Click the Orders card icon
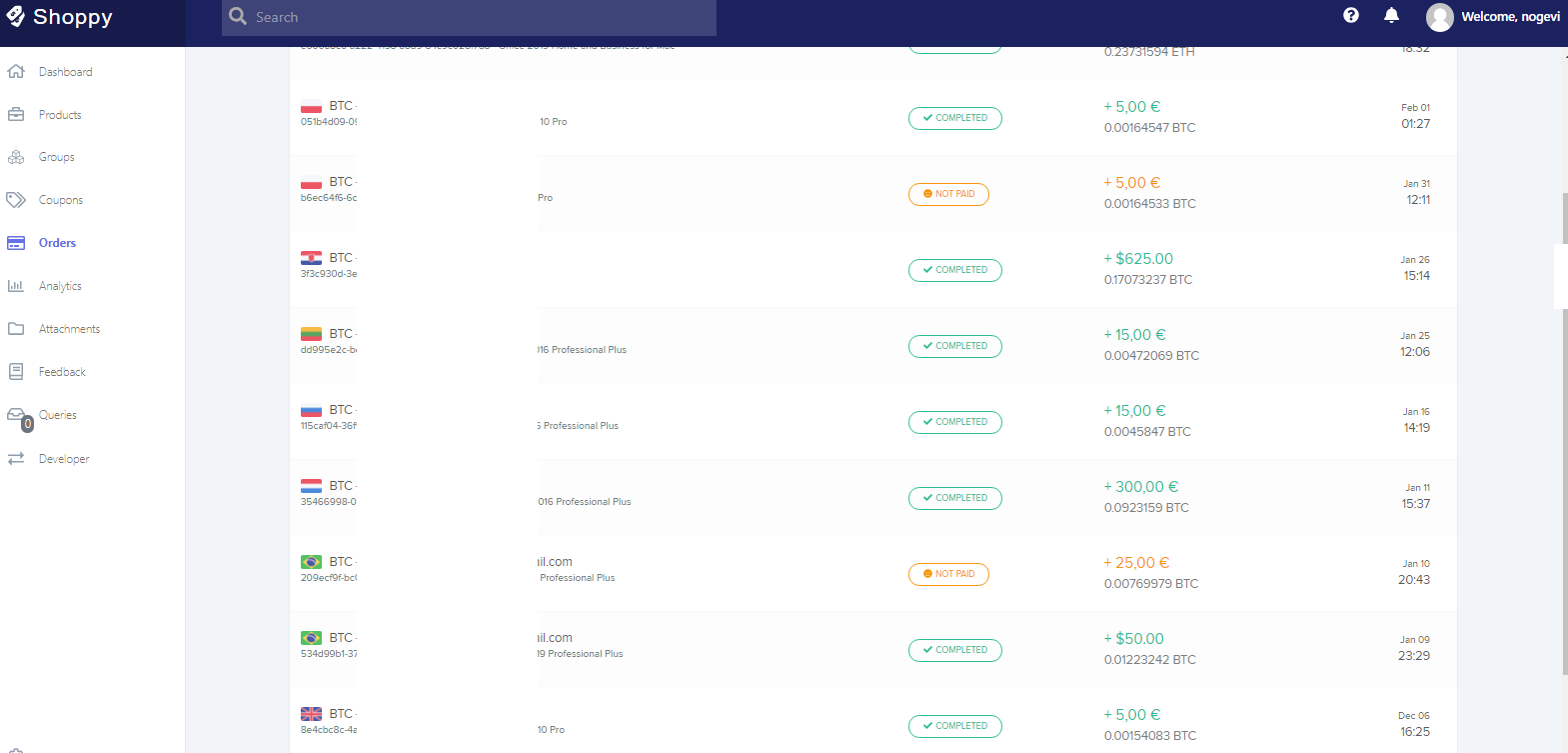This screenshot has width=1568, height=753. coord(16,243)
